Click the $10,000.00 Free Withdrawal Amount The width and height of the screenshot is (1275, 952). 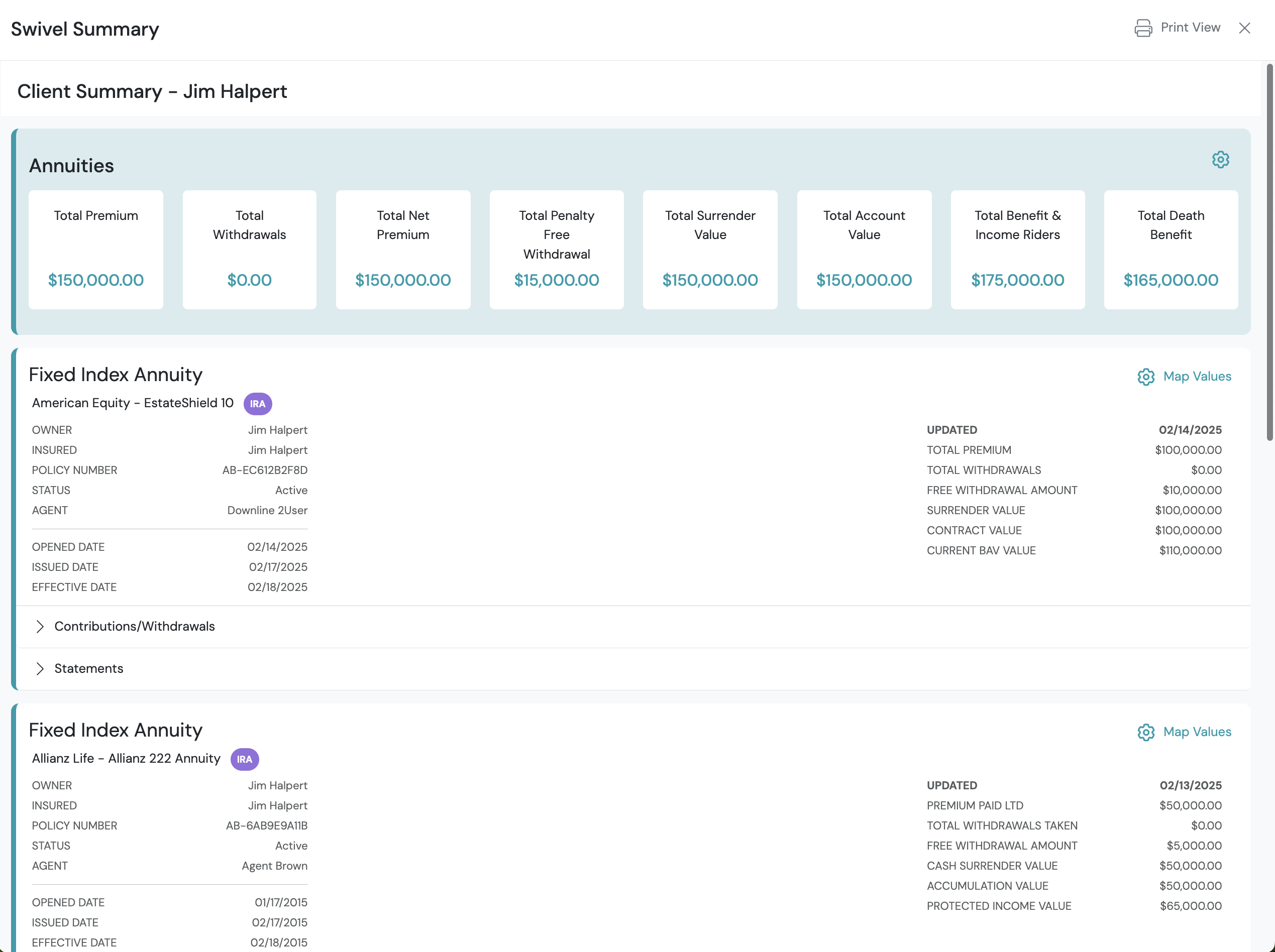[1192, 491]
